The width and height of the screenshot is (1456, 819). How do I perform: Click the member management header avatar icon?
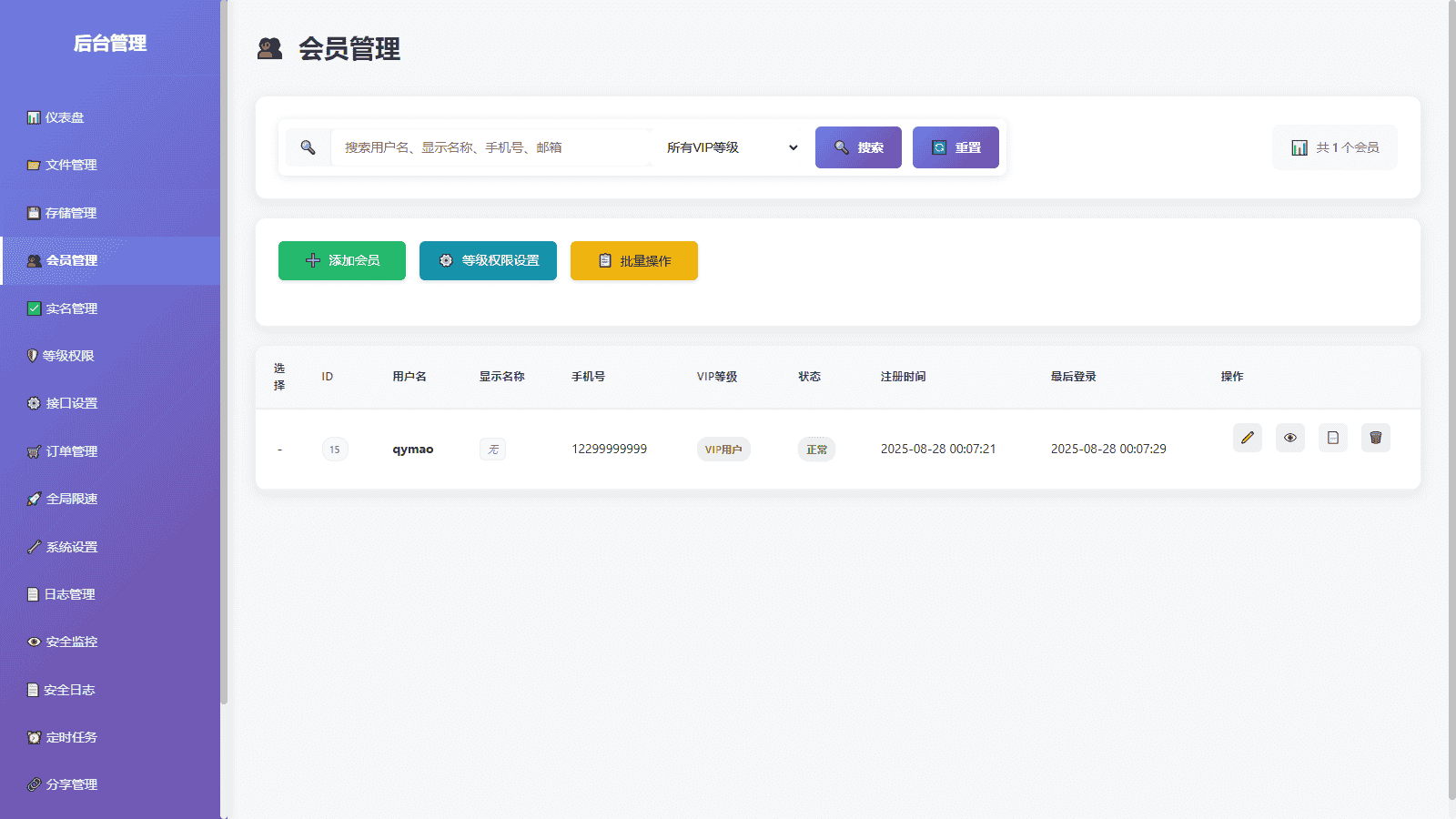click(269, 48)
